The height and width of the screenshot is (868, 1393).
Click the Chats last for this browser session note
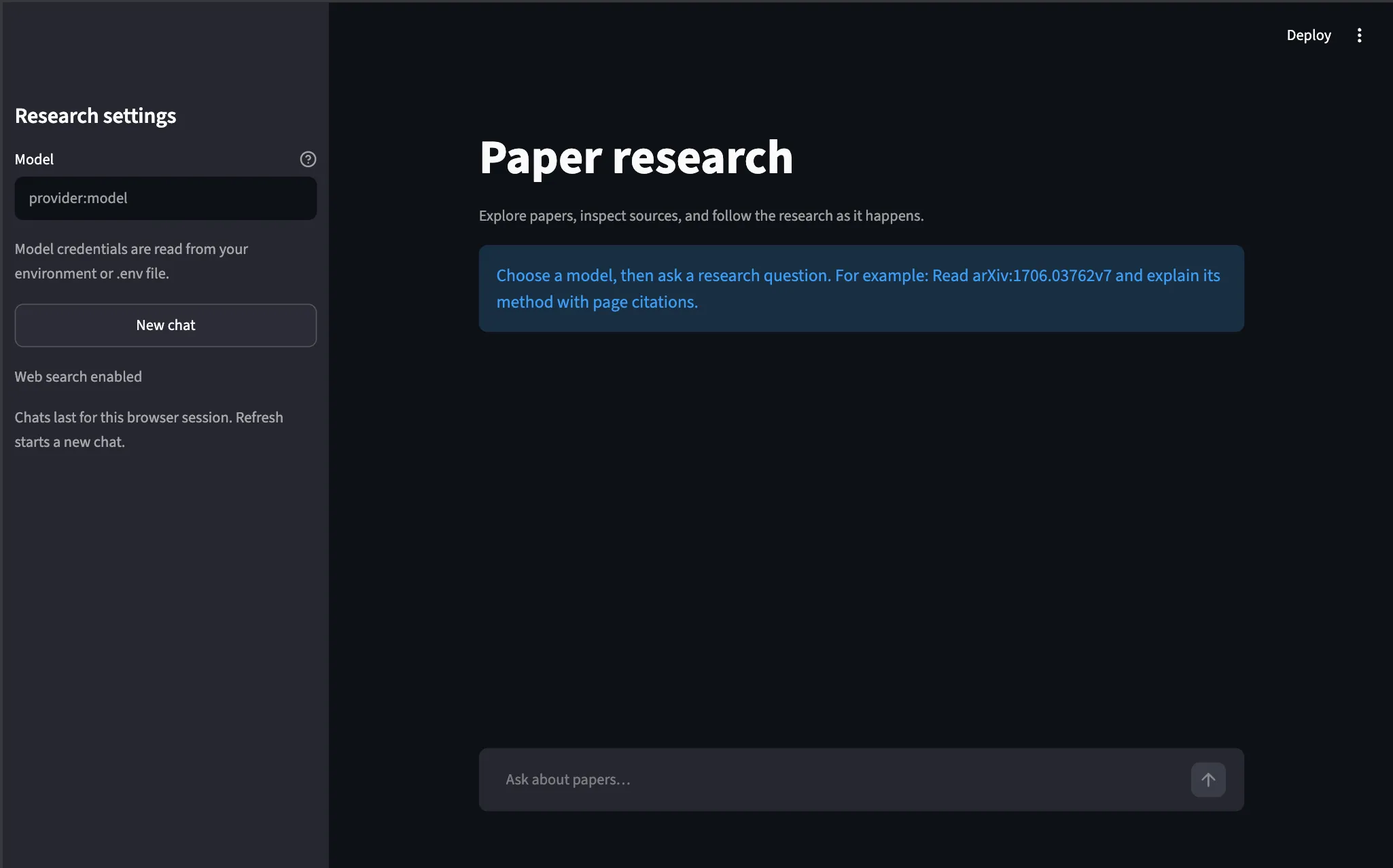149,430
